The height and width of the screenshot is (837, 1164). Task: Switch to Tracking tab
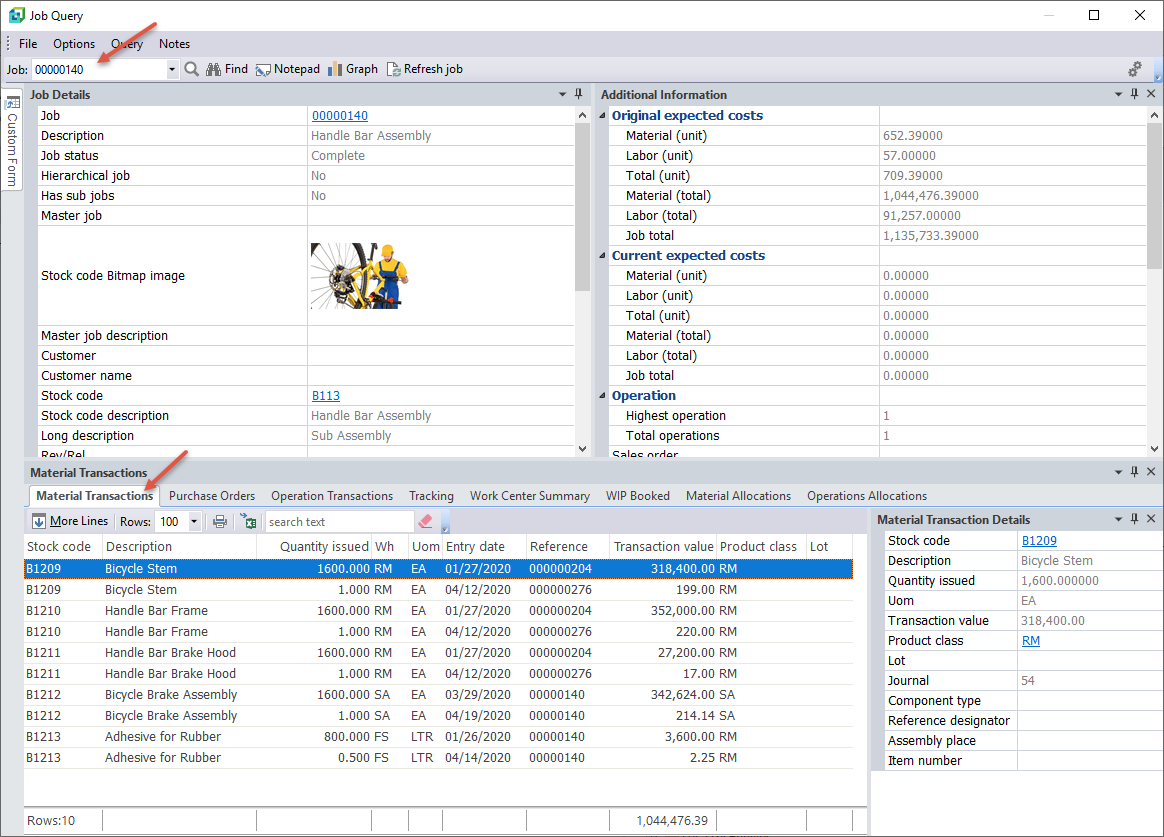tap(431, 496)
